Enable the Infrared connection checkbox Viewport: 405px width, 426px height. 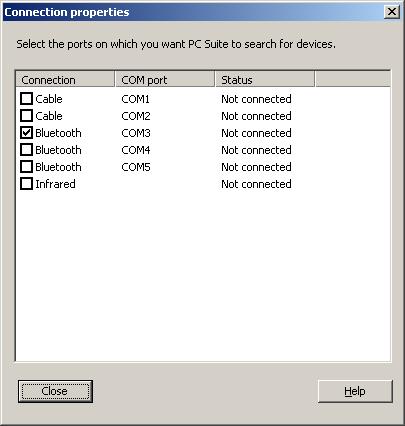(x=26, y=184)
